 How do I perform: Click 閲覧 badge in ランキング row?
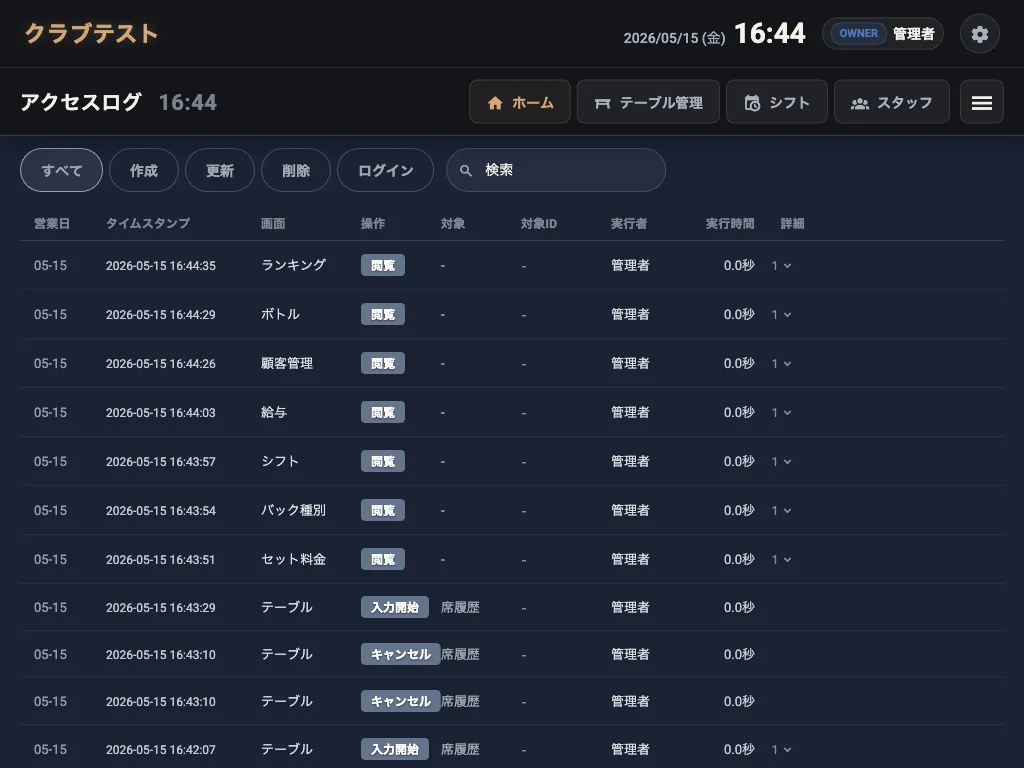coord(383,265)
